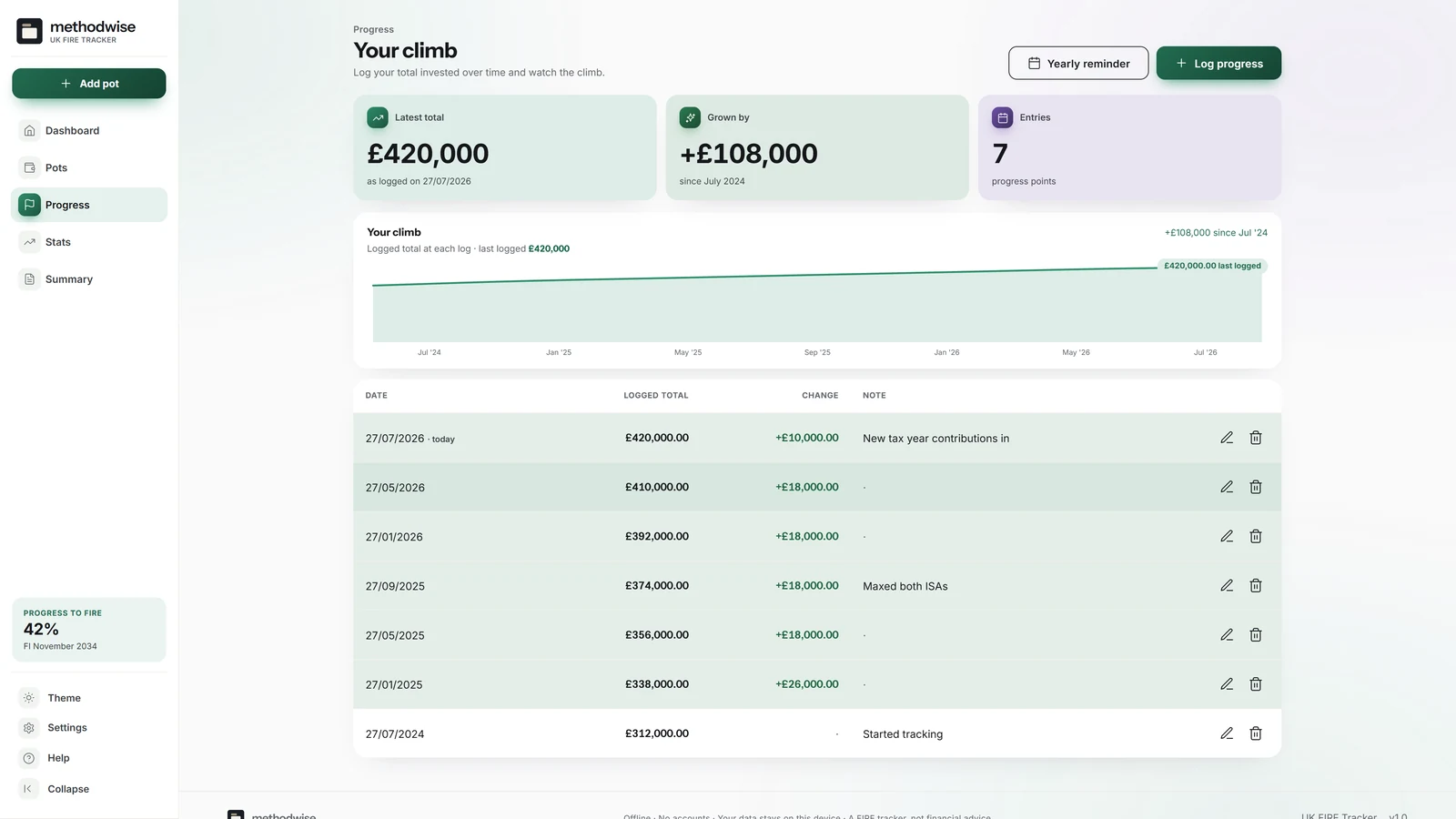Delete the 27/01/2026 entry
Image resolution: width=1456 pixels, height=819 pixels.
[1256, 536]
